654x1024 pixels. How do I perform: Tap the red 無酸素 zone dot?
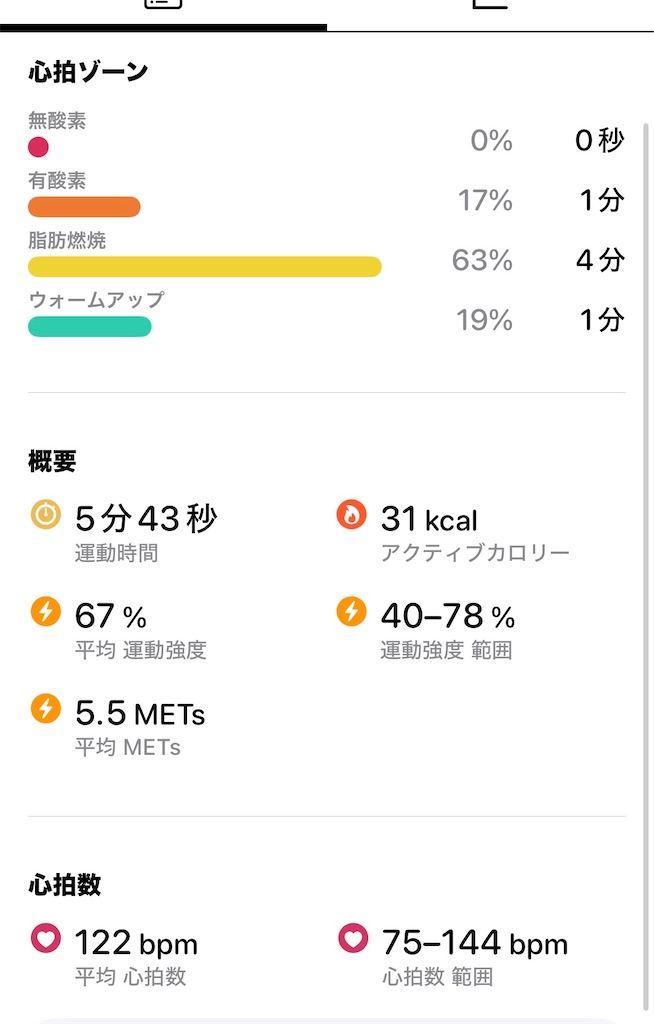pos(39,147)
